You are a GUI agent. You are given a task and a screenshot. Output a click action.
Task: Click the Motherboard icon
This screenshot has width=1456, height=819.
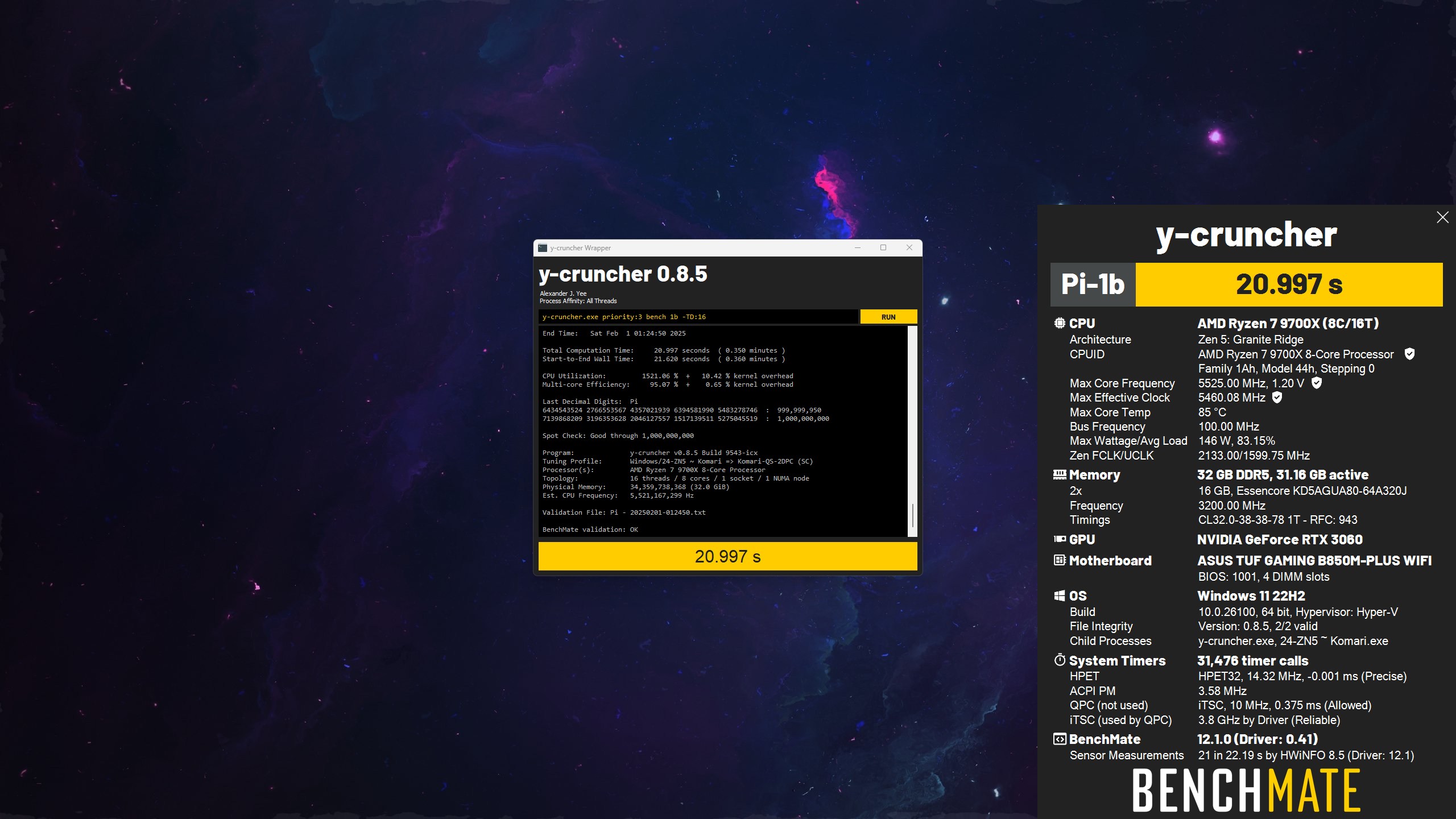click(1060, 560)
